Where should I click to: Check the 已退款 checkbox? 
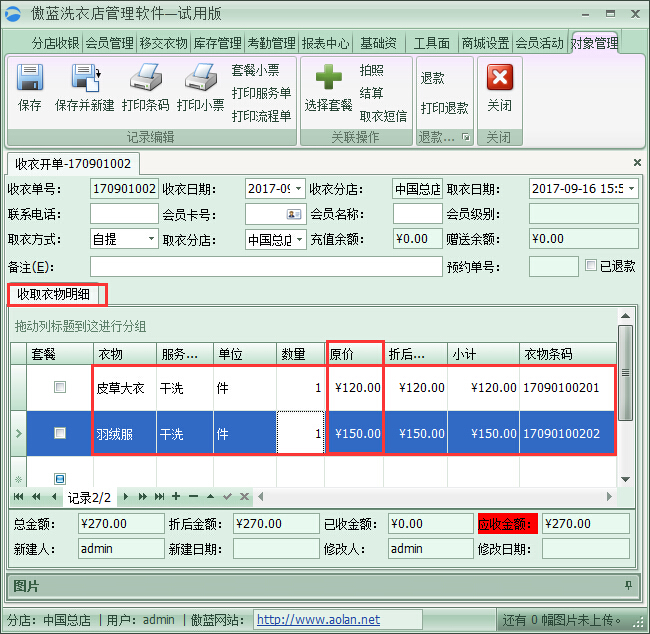coord(591,265)
